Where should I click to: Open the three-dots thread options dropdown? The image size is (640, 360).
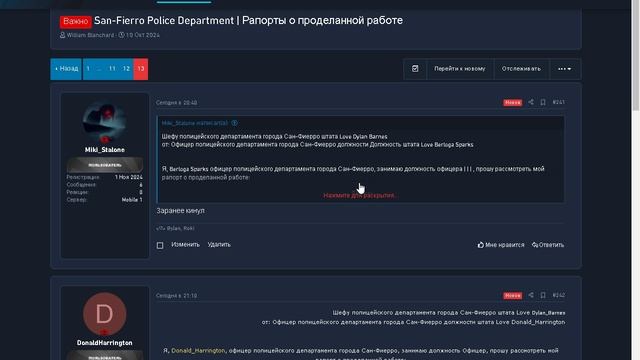[x=564, y=69]
